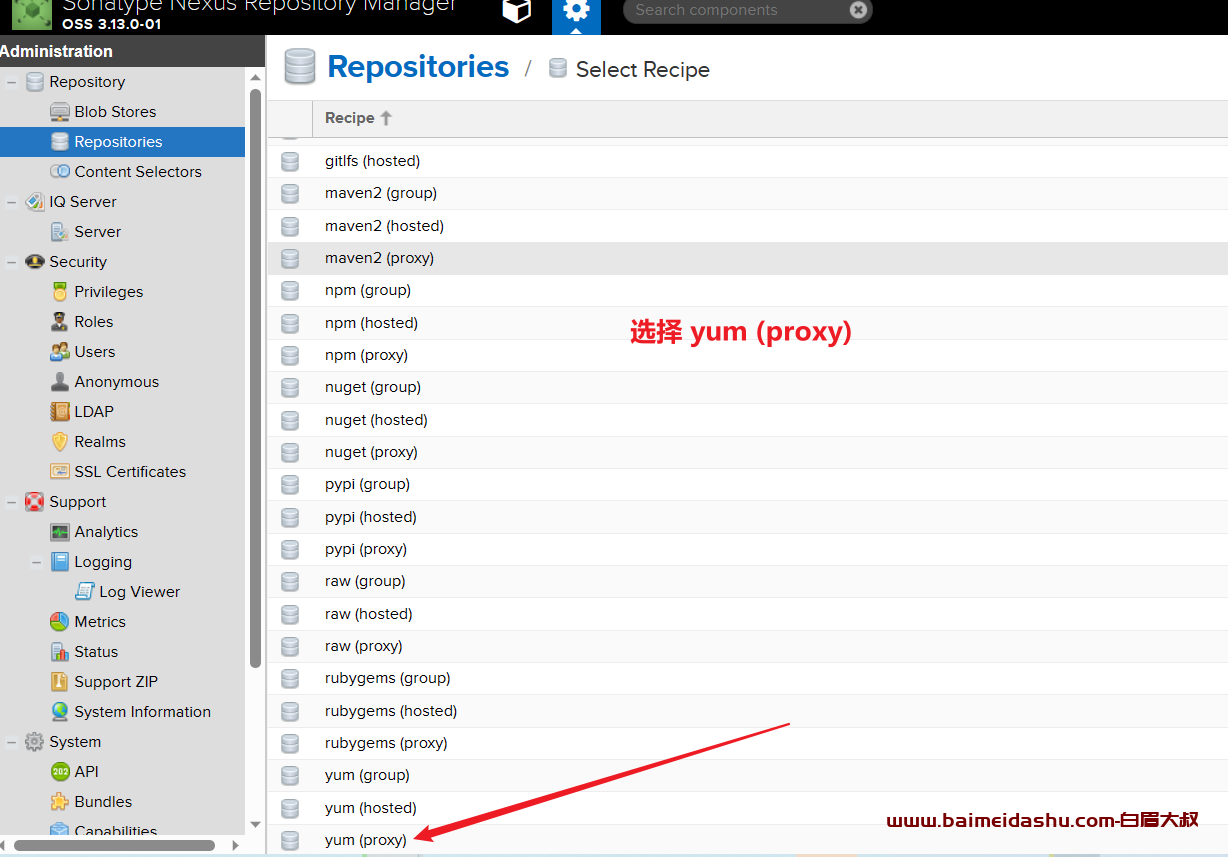Click the LDAP book icon
The height and width of the screenshot is (857, 1228).
60,412
